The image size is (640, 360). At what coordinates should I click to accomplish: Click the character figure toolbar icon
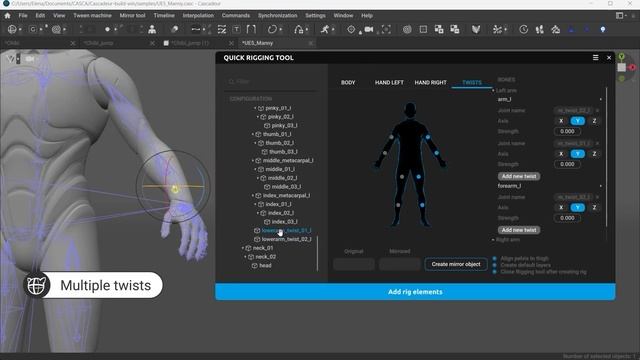point(152,29)
